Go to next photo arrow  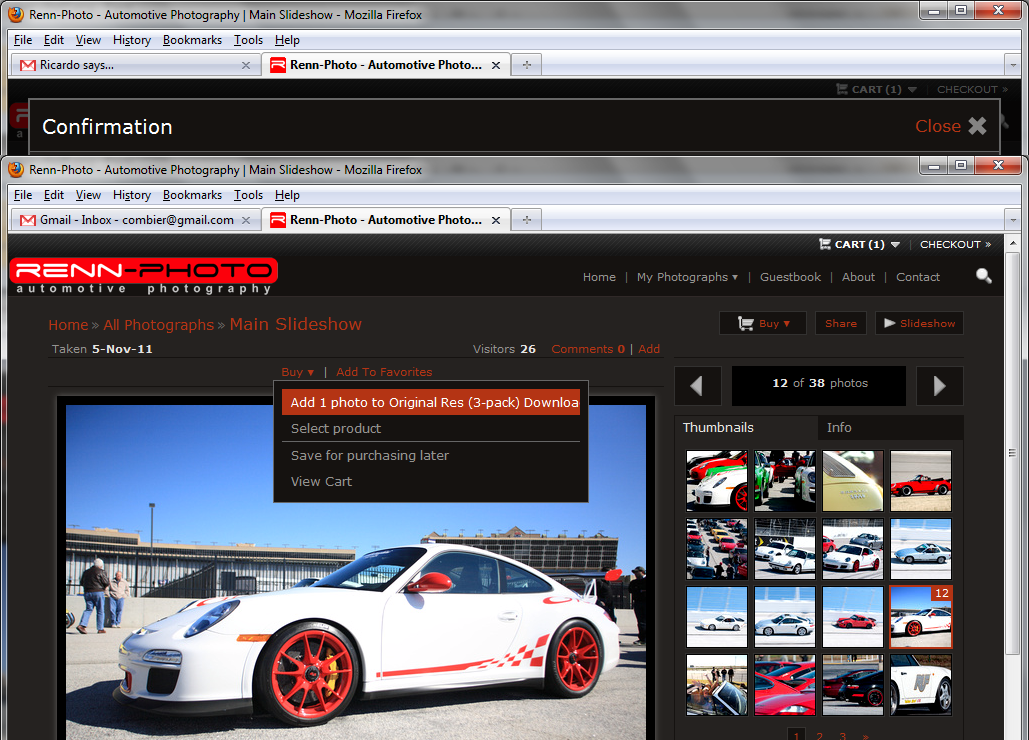click(939, 385)
